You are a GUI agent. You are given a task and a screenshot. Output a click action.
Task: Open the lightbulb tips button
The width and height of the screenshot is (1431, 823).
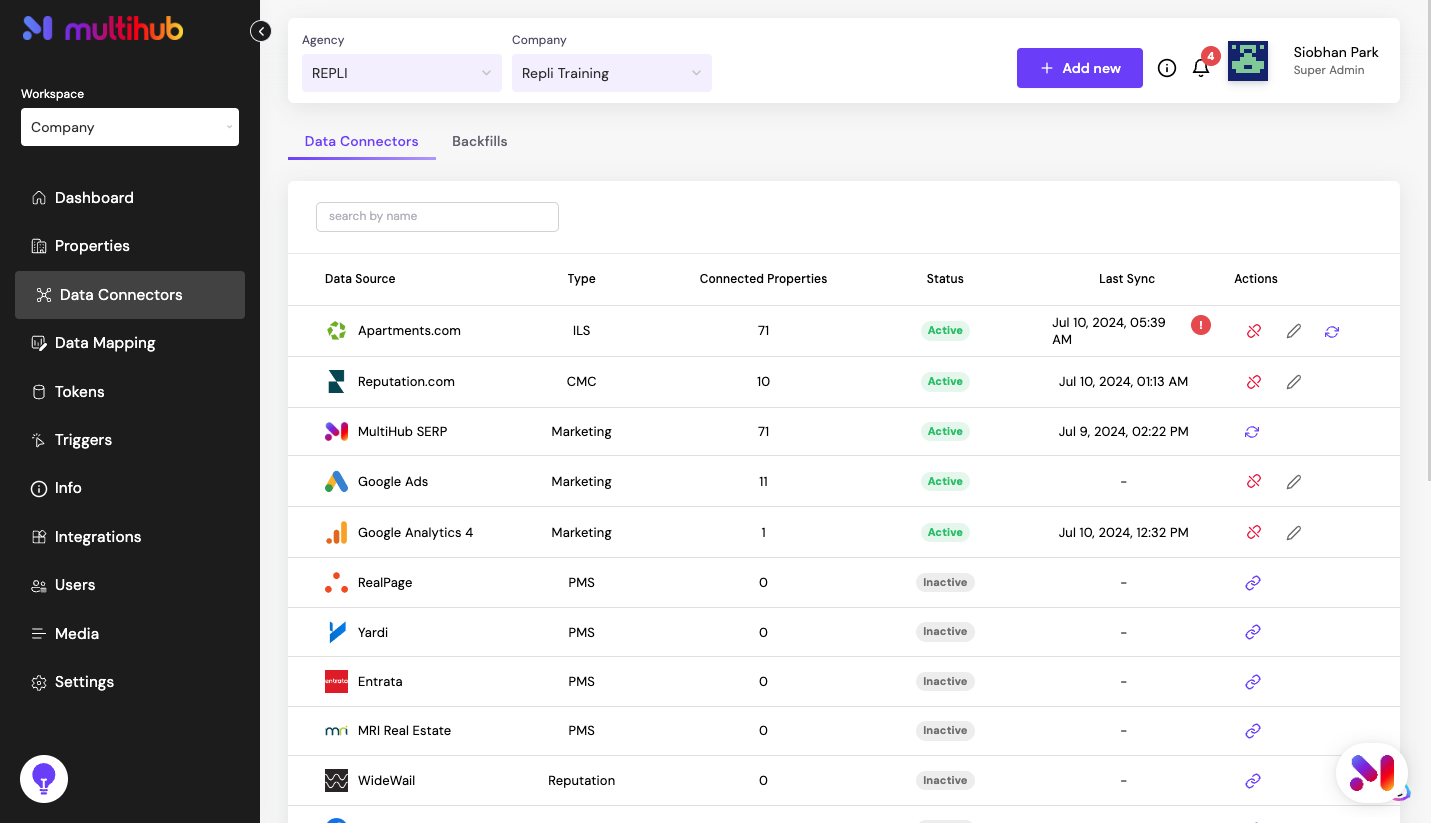(x=44, y=779)
